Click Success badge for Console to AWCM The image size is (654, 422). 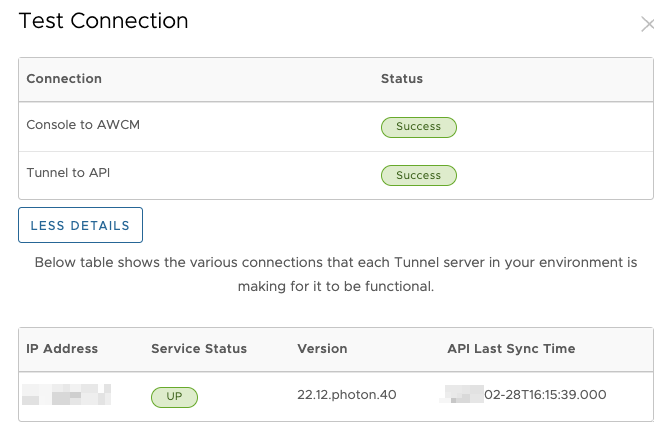click(418, 127)
